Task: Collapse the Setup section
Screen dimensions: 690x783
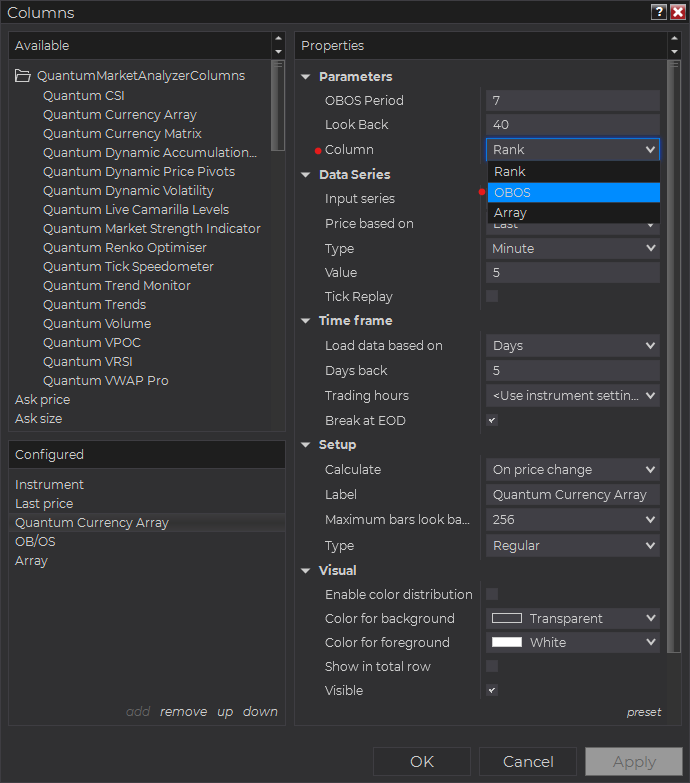Action: coord(306,444)
